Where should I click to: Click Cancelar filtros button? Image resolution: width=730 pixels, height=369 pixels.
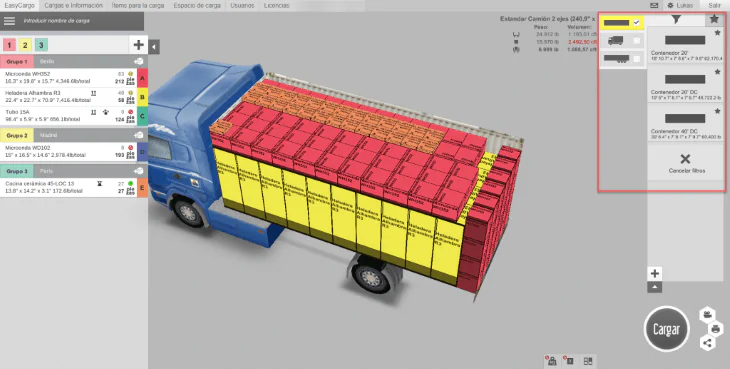(686, 163)
